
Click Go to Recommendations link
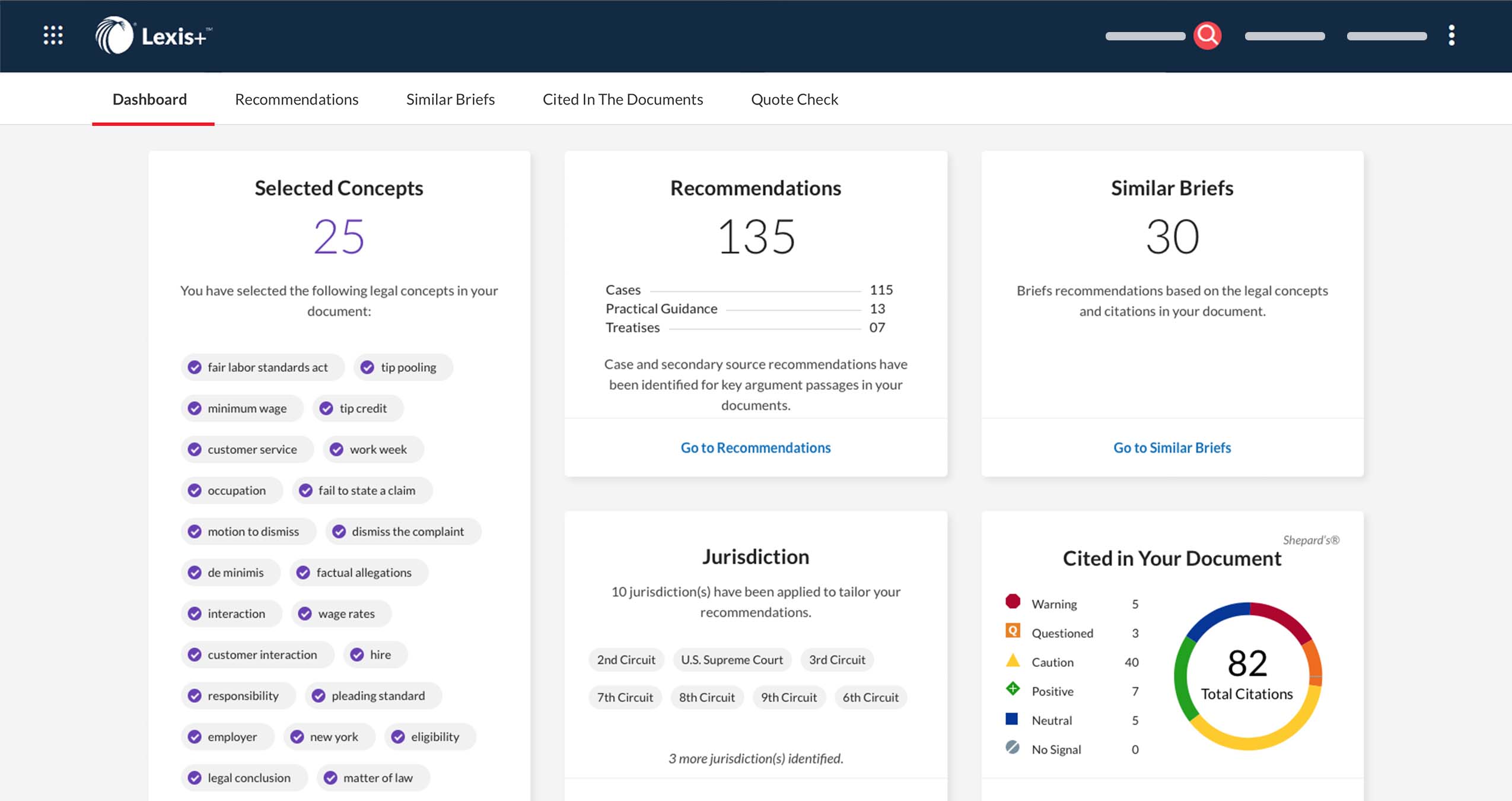pyautogui.click(x=756, y=447)
